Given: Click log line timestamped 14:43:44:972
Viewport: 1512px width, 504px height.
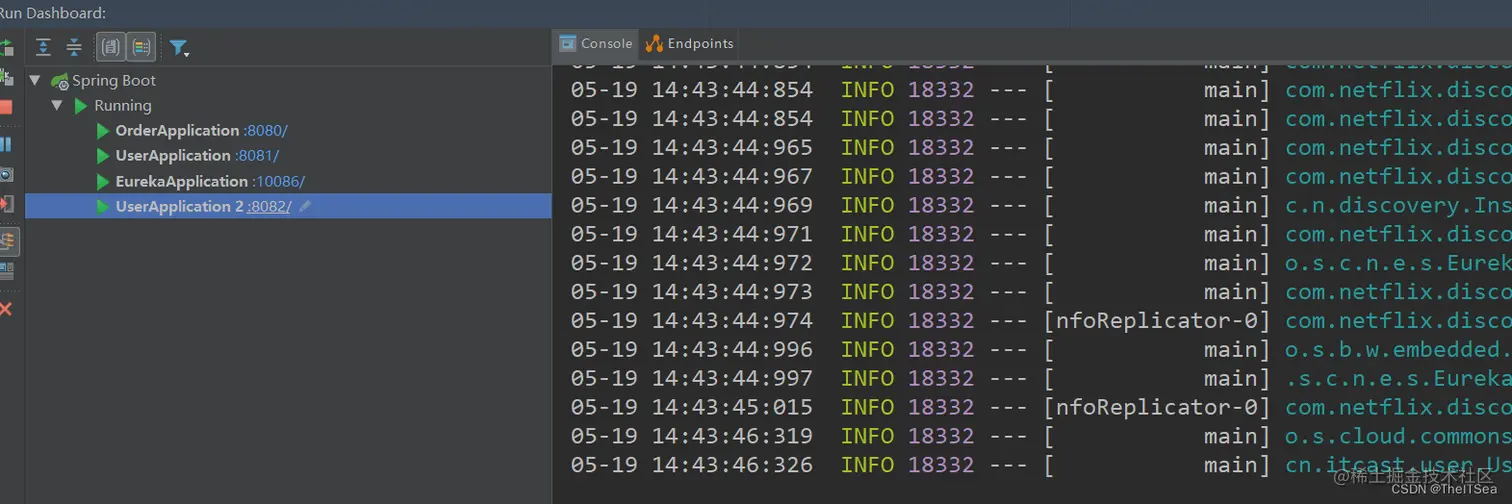Looking at the screenshot, I should [x=1041, y=263].
